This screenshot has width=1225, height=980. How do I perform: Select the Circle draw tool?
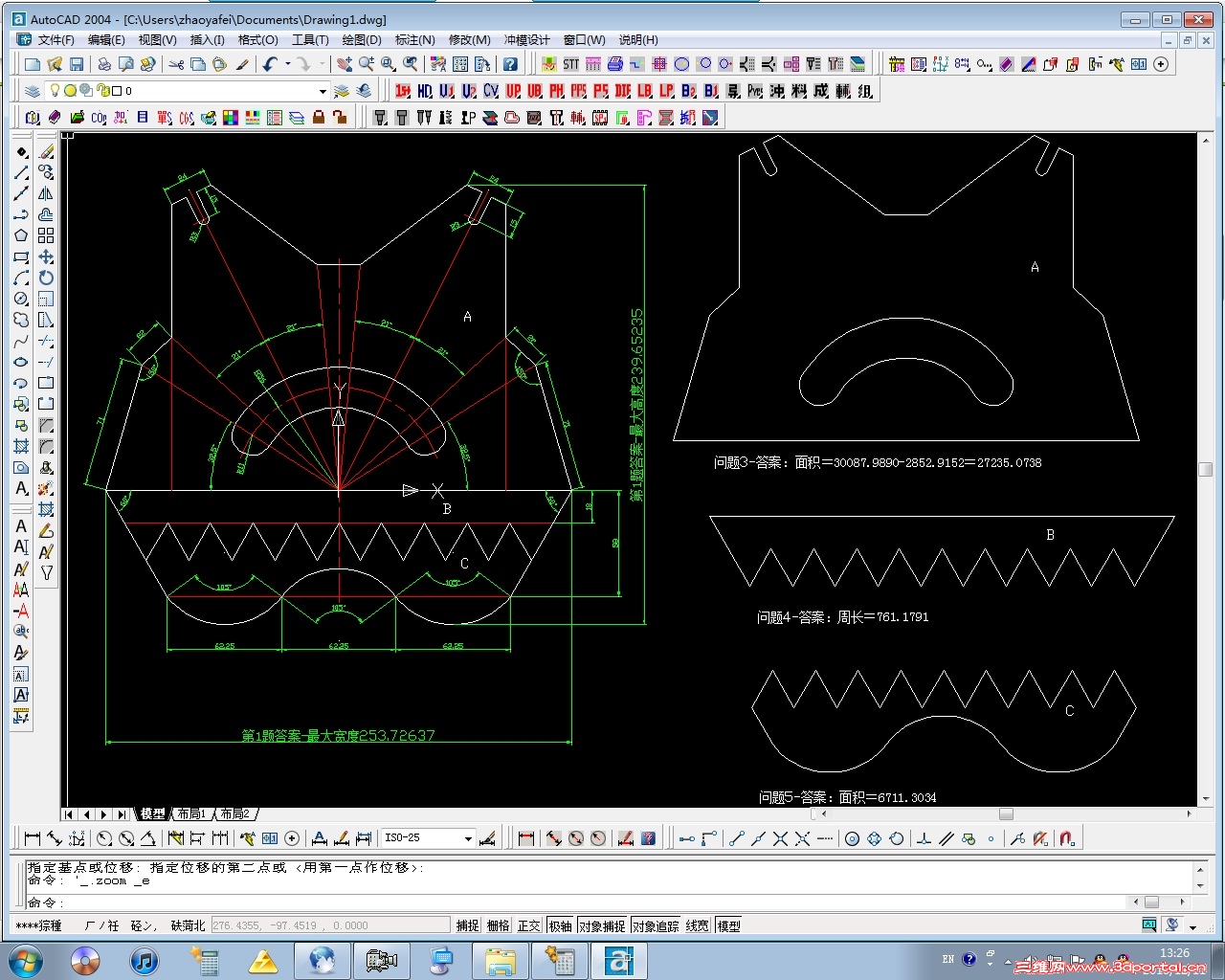[x=21, y=299]
